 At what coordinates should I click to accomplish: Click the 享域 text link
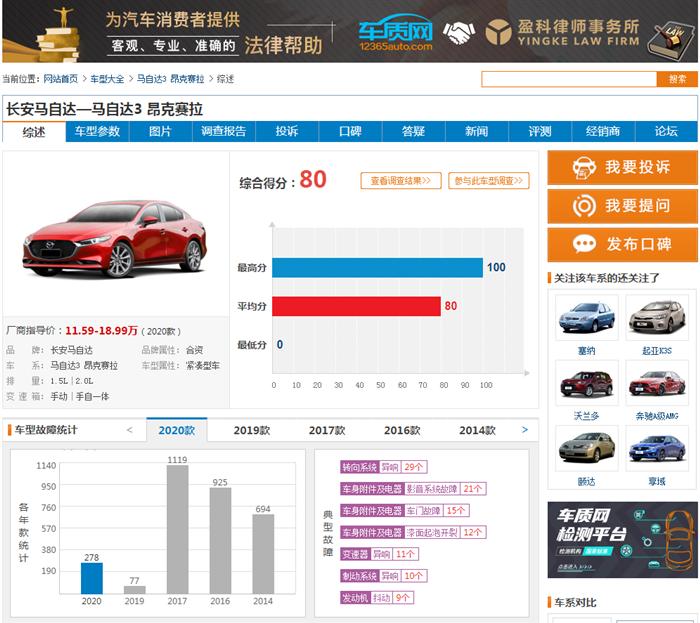tap(657, 482)
